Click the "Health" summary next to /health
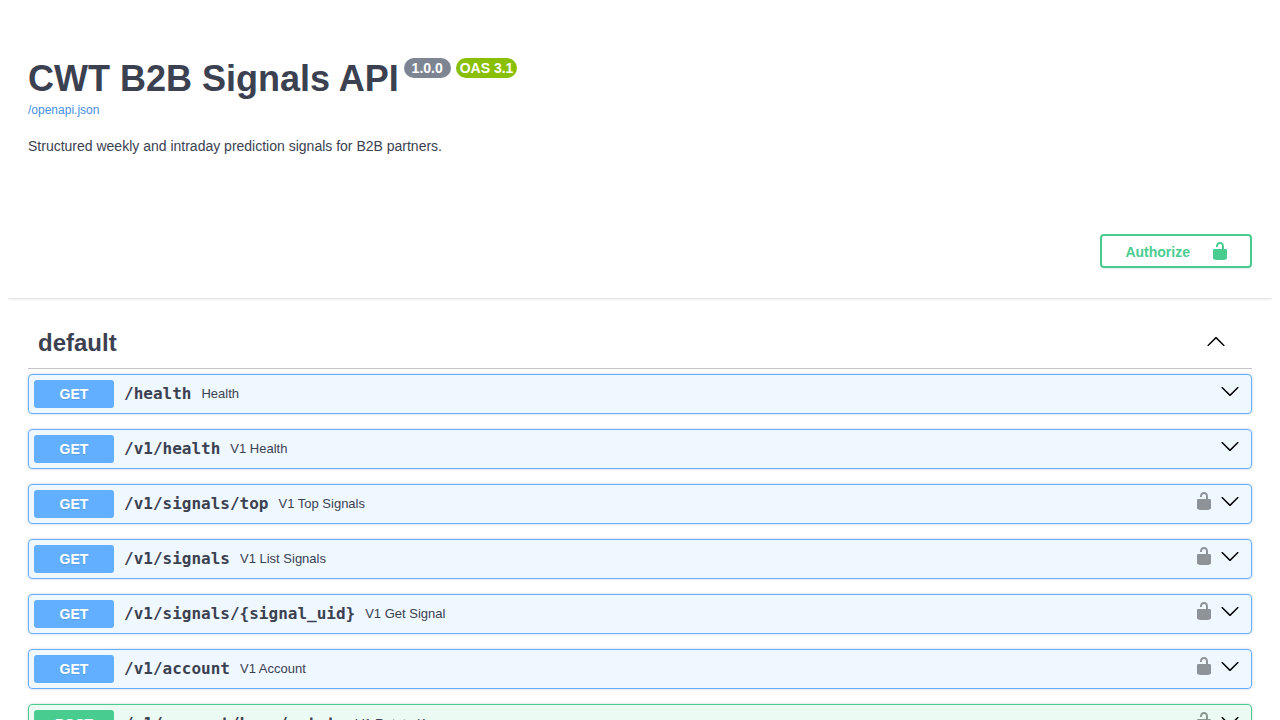1280x720 pixels. point(220,394)
